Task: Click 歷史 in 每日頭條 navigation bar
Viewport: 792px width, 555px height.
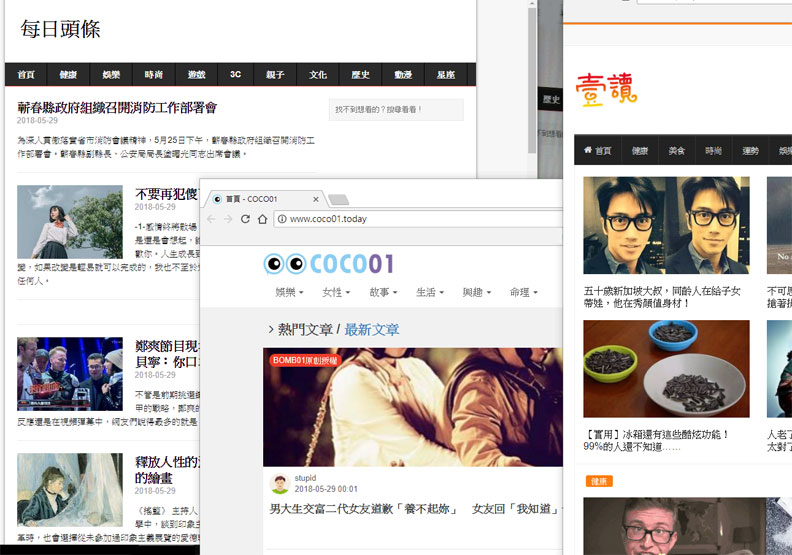Action: (x=360, y=75)
